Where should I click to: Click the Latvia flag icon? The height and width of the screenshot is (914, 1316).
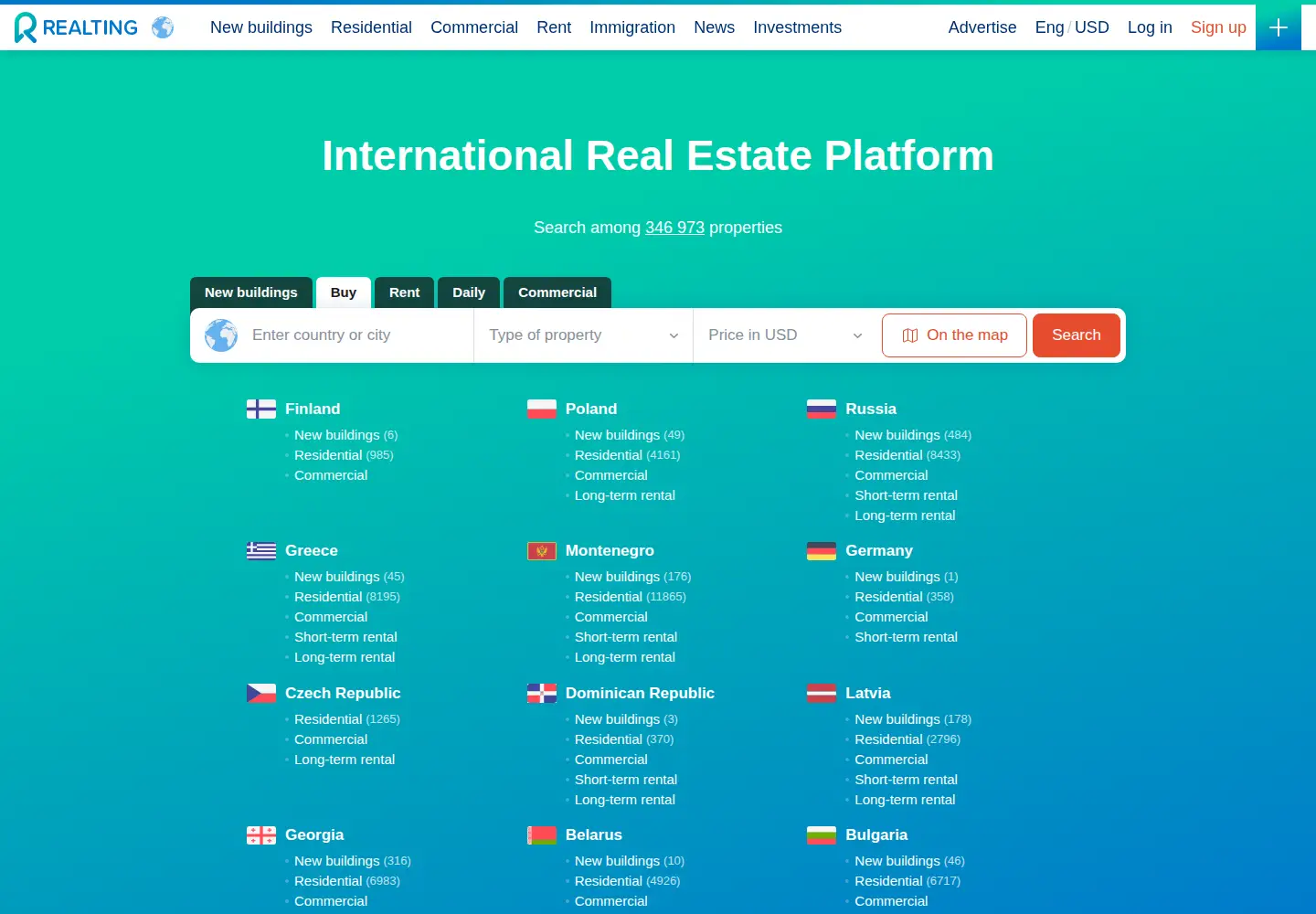click(822, 693)
